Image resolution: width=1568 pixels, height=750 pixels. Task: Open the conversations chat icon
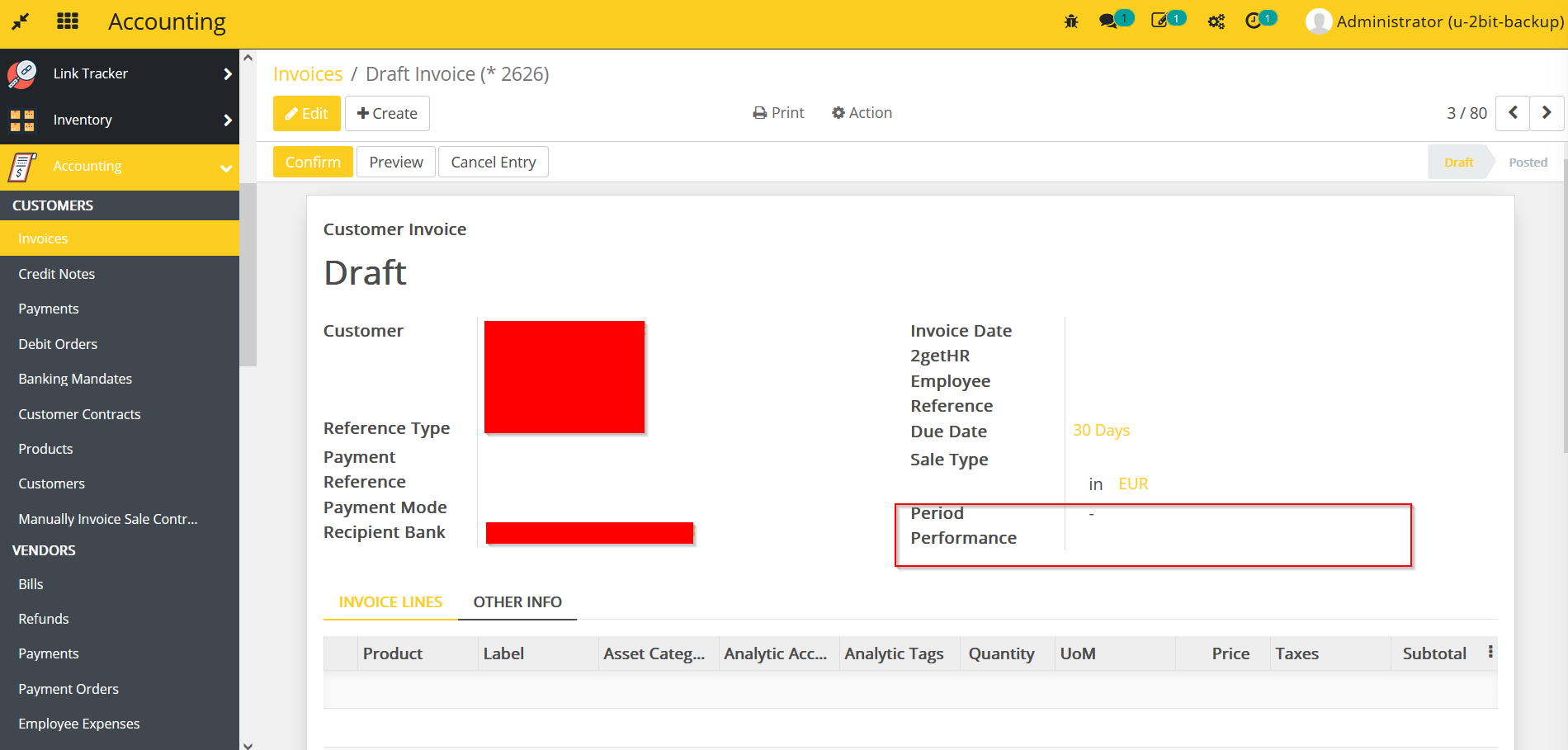point(1108,21)
